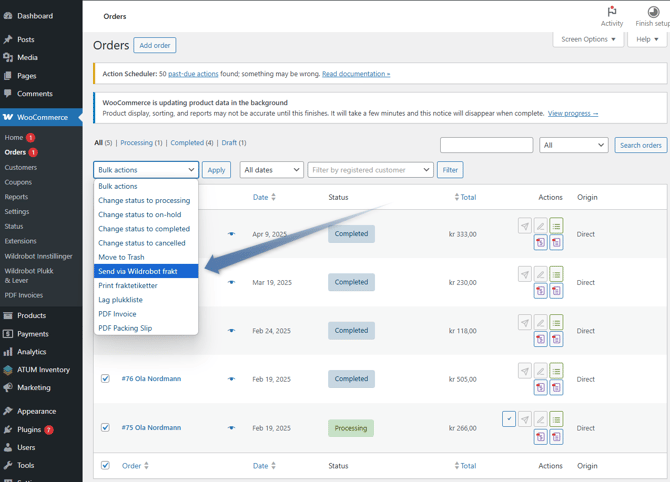Open the View progress link
This screenshot has height=482, width=670.
(x=573, y=113)
